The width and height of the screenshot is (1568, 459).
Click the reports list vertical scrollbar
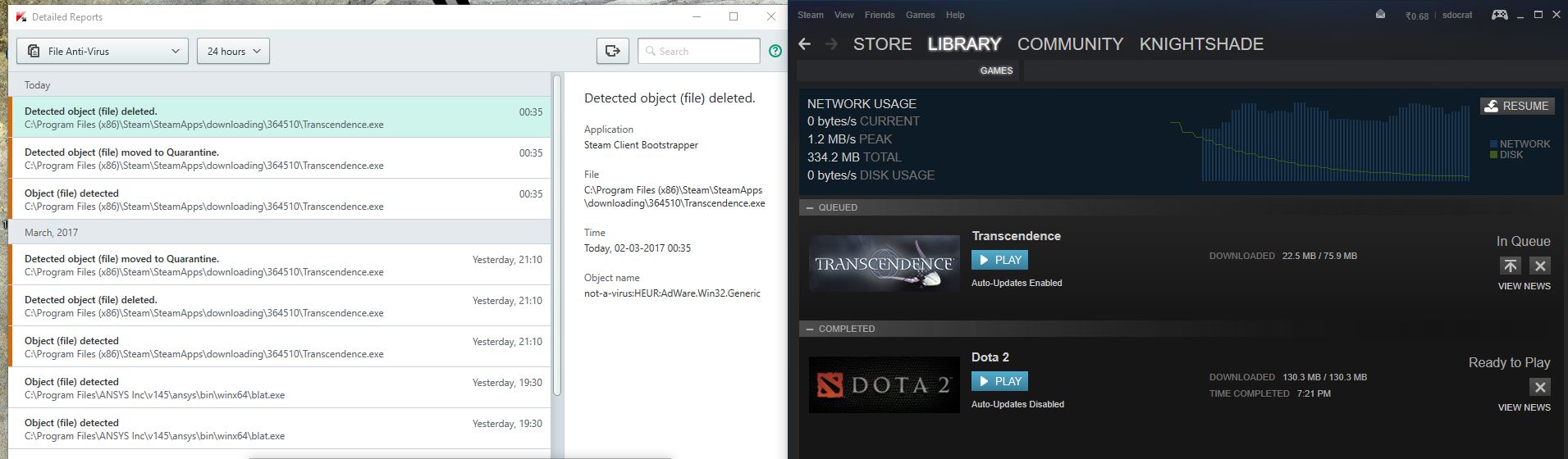pyautogui.click(x=558, y=234)
